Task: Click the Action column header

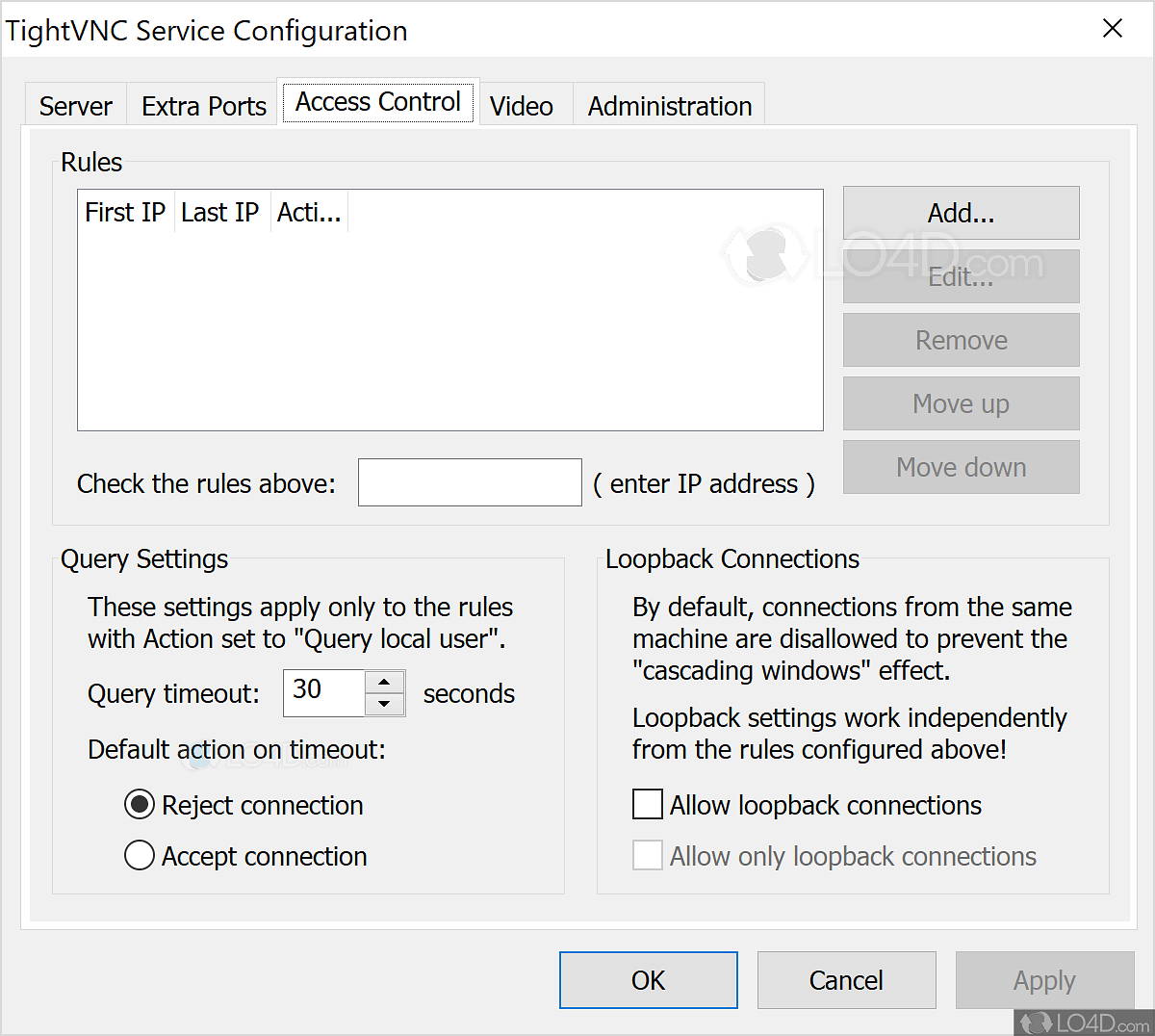Action: pos(309,212)
